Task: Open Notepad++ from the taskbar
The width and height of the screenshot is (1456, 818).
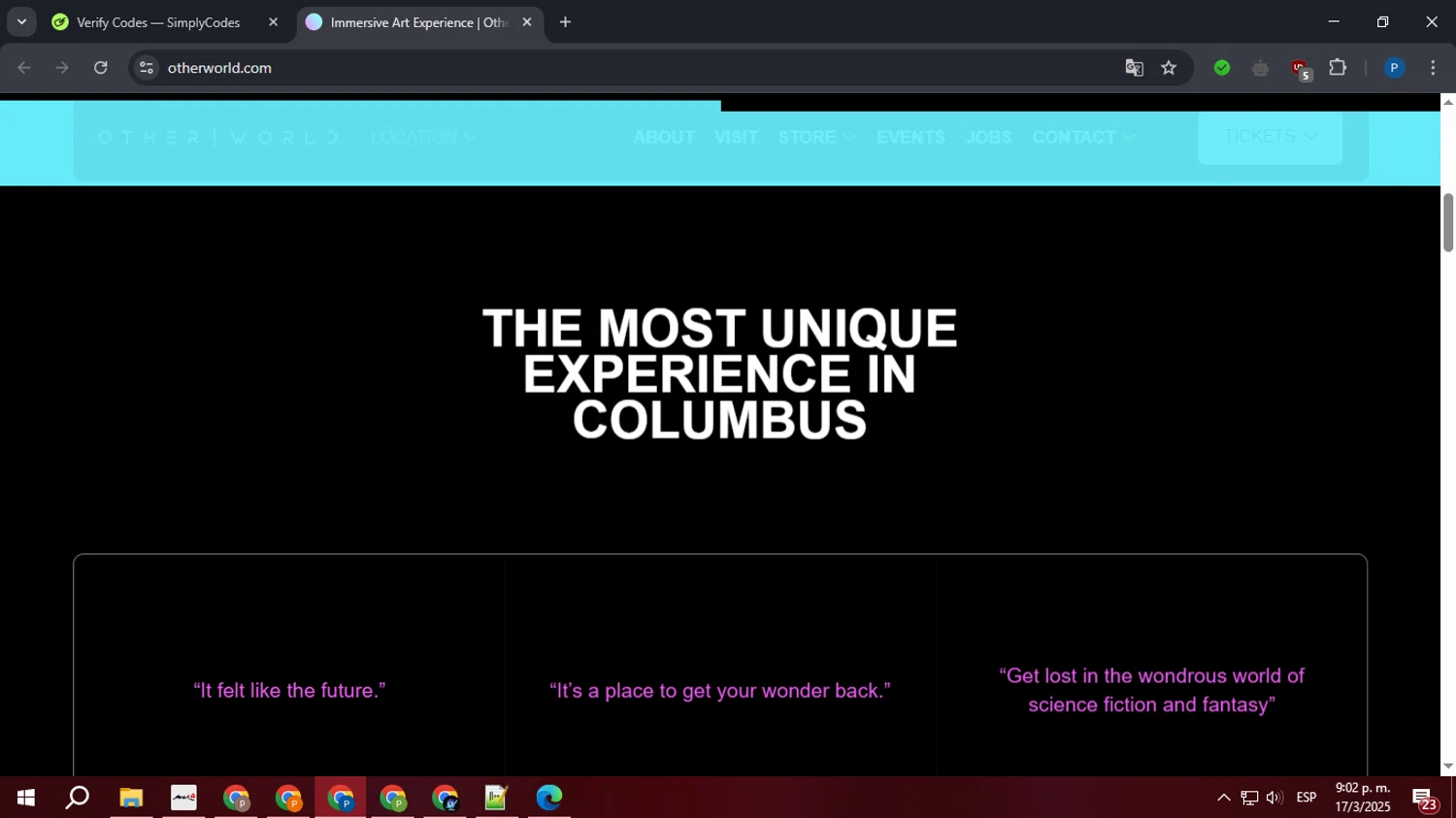Action: click(497, 798)
